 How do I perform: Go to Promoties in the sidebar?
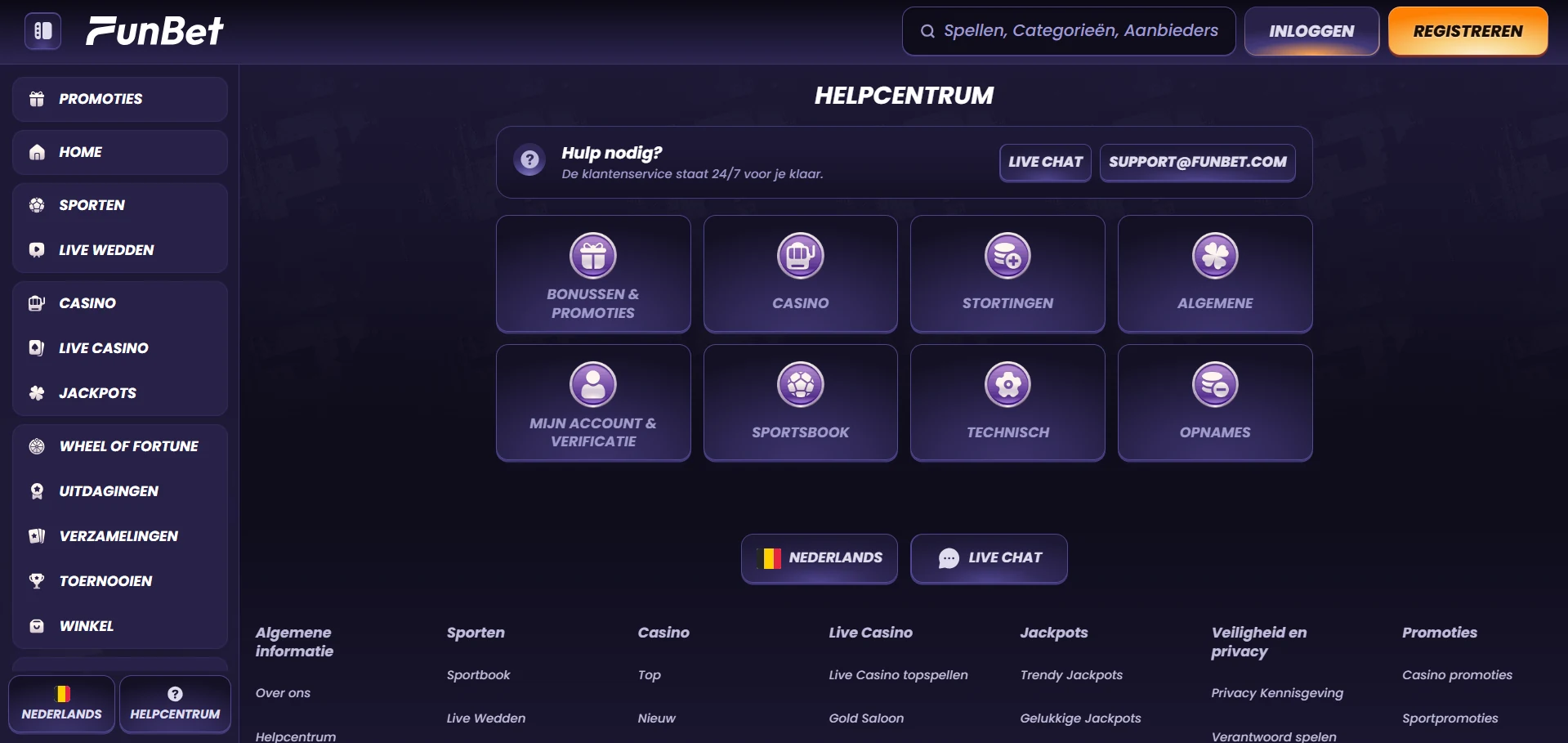point(120,99)
